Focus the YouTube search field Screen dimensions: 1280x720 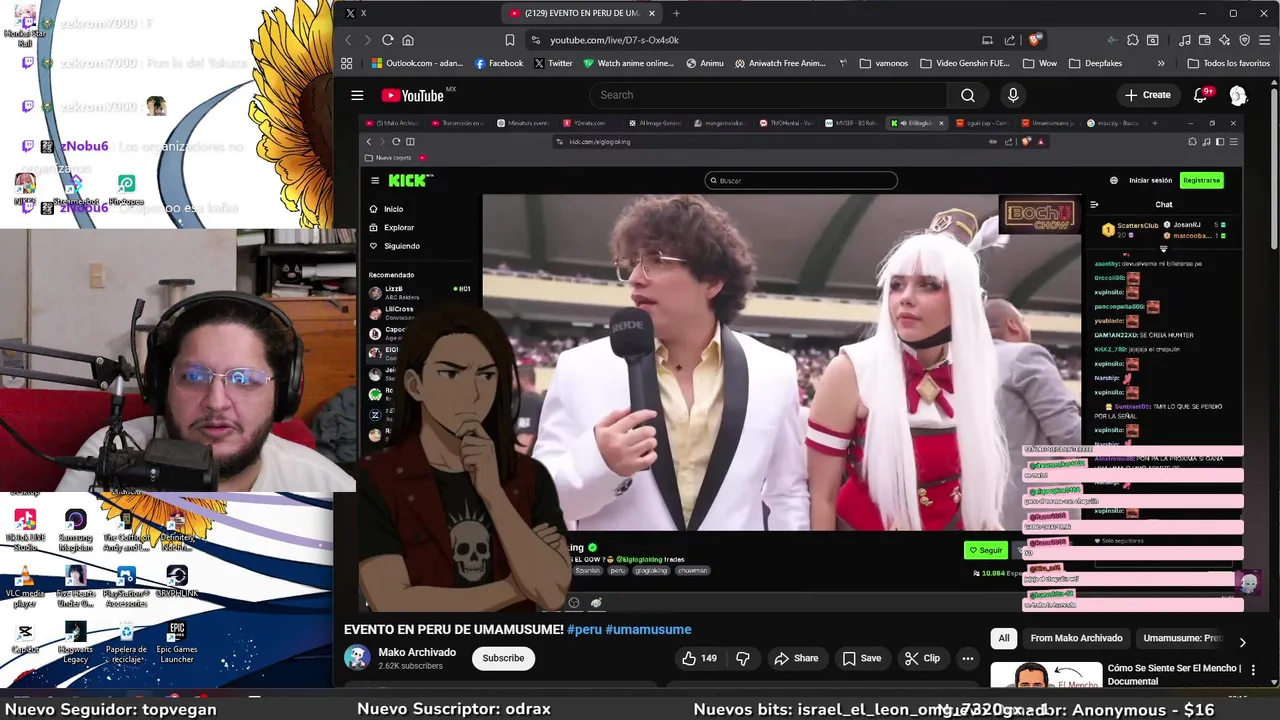767,95
